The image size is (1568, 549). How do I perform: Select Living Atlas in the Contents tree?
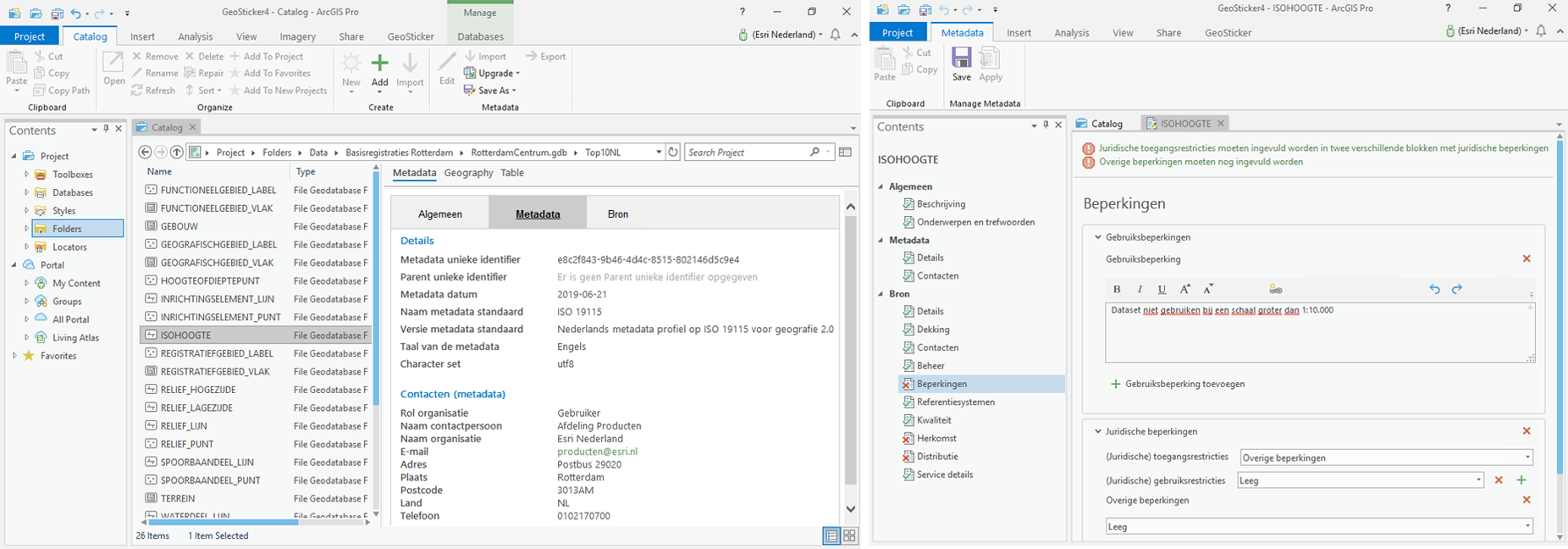point(75,338)
